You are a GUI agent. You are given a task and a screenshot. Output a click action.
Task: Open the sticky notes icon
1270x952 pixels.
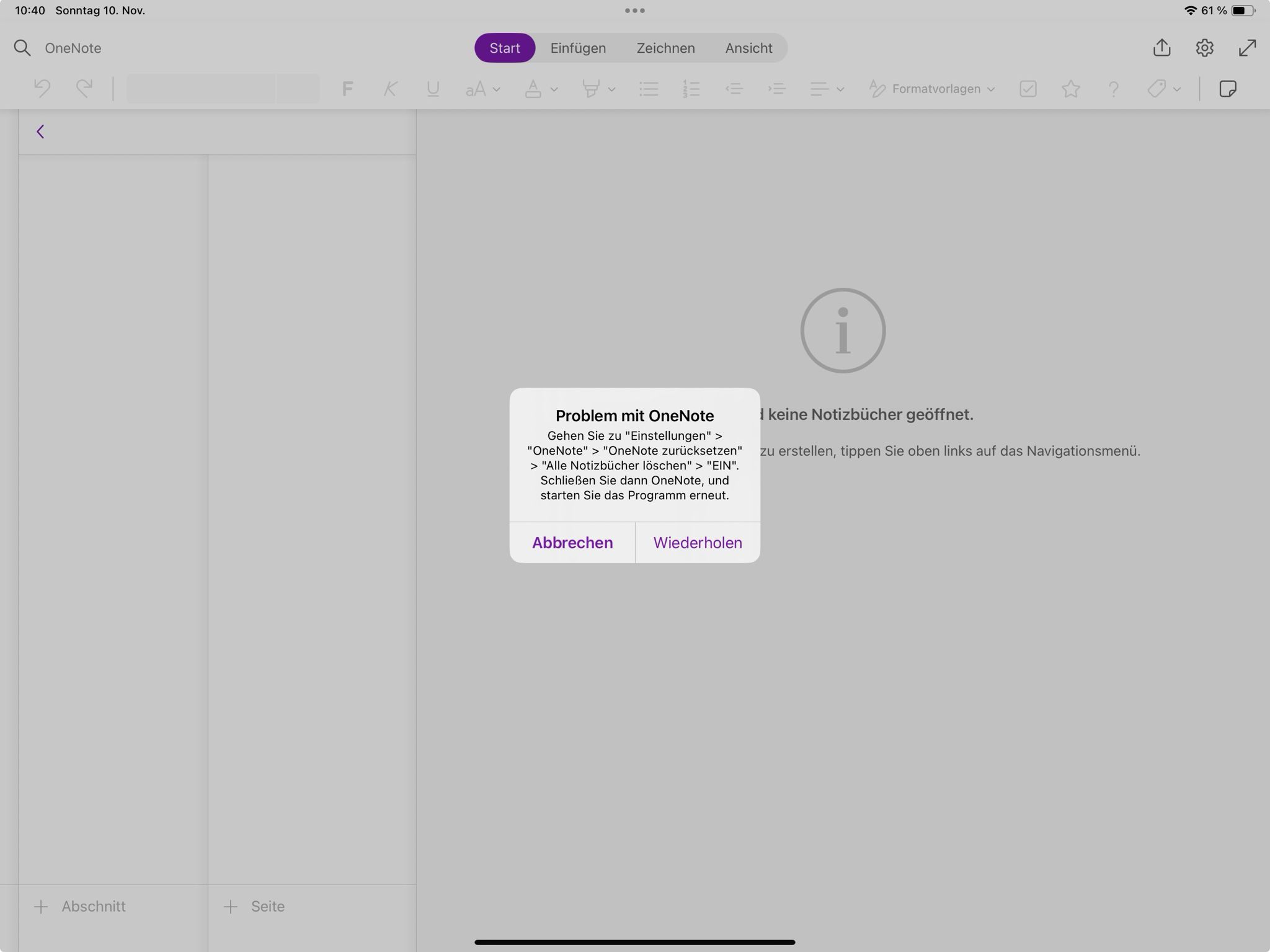1227,89
